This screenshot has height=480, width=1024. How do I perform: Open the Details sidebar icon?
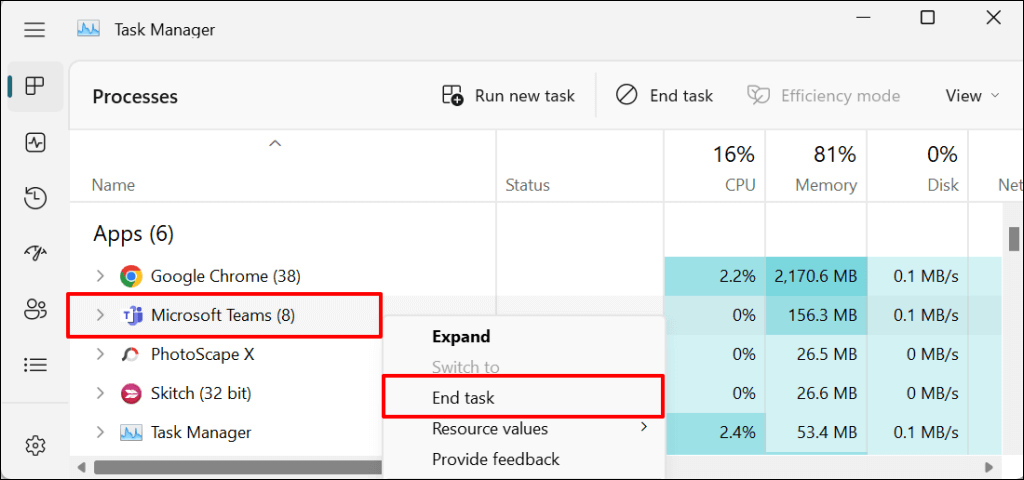[35, 364]
